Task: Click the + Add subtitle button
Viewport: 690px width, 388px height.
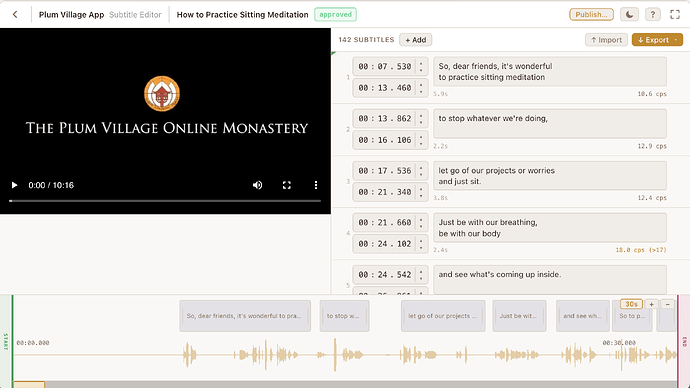Action: pyautogui.click(x=415, y=40)
